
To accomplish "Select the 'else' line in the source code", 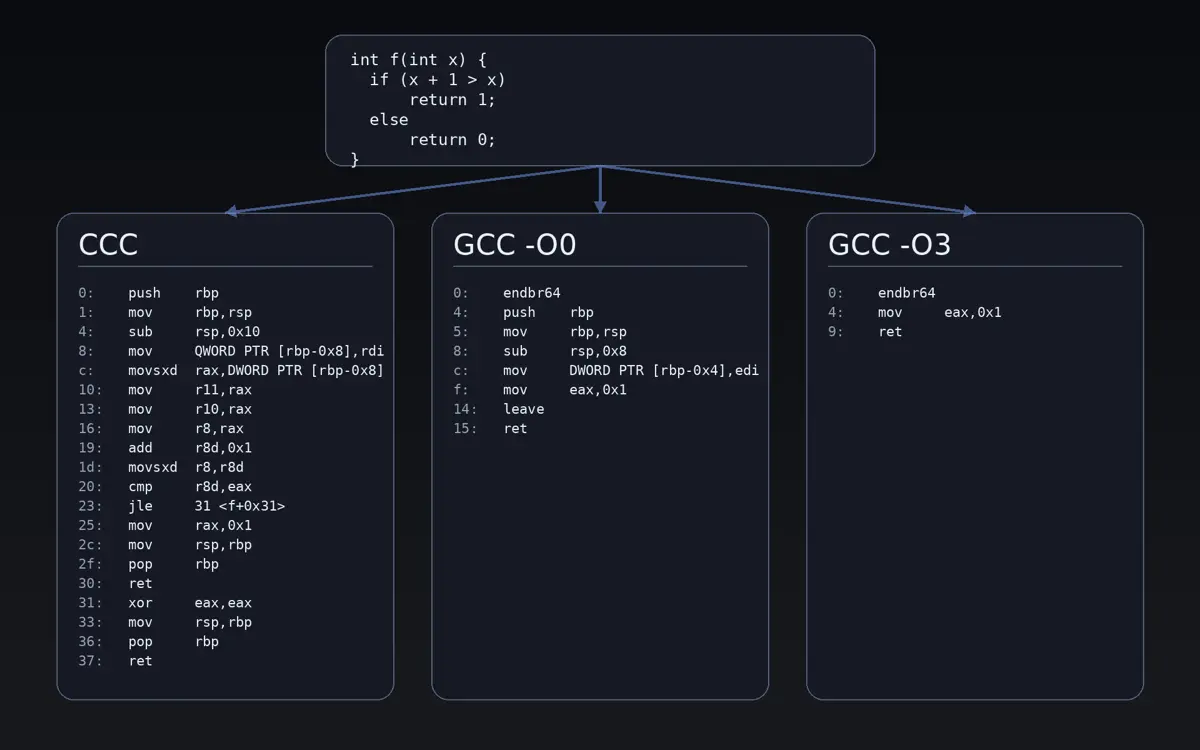I will pos(389,120).
